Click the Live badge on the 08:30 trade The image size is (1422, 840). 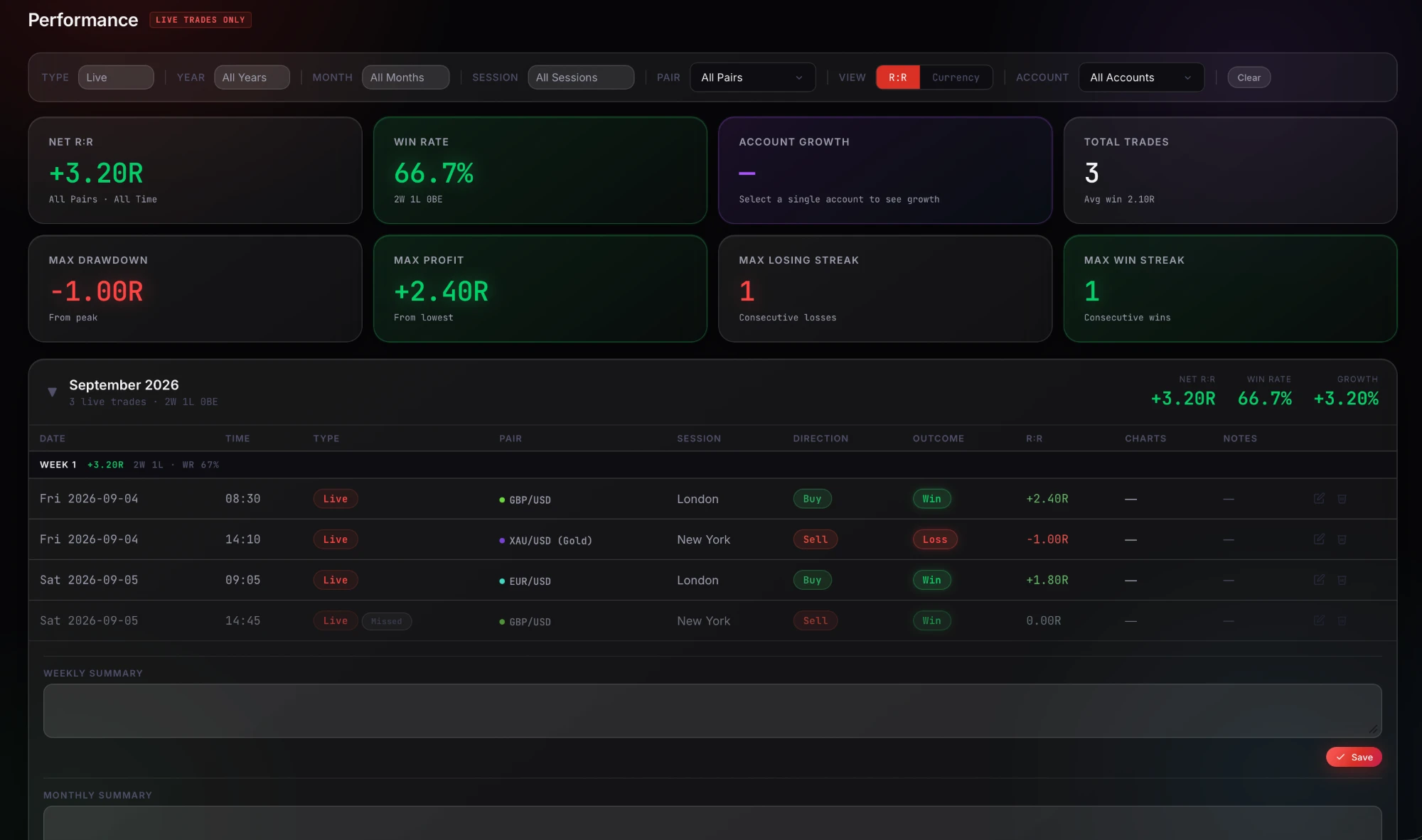pos(336,499)
